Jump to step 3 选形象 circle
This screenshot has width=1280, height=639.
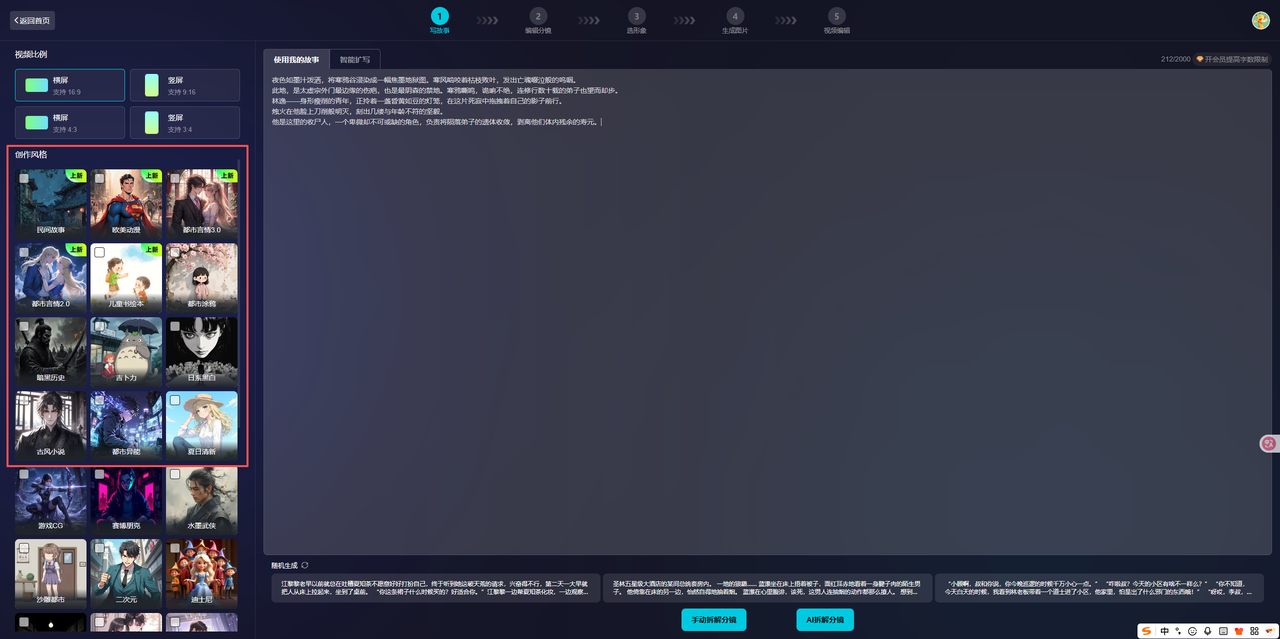[x=636, y=16]
